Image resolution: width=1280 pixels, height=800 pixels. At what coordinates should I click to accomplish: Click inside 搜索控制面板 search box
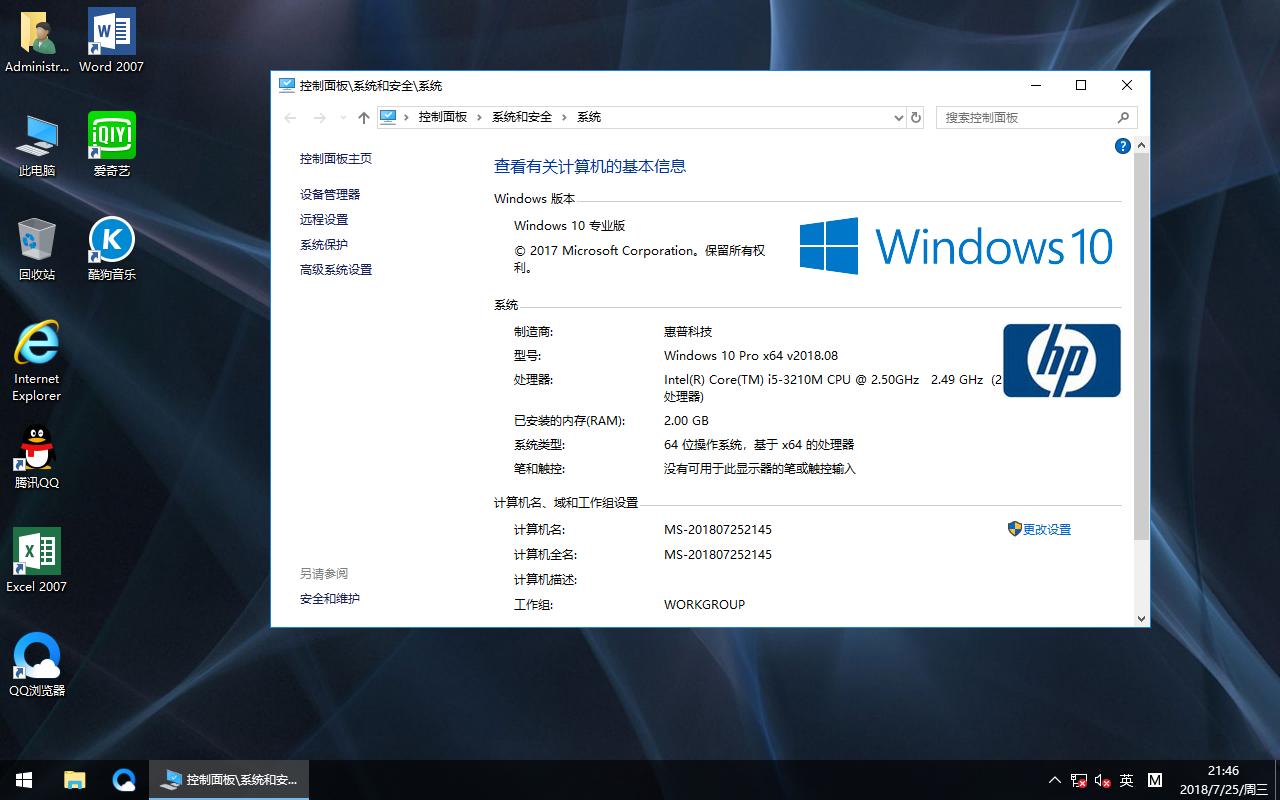1028,118
